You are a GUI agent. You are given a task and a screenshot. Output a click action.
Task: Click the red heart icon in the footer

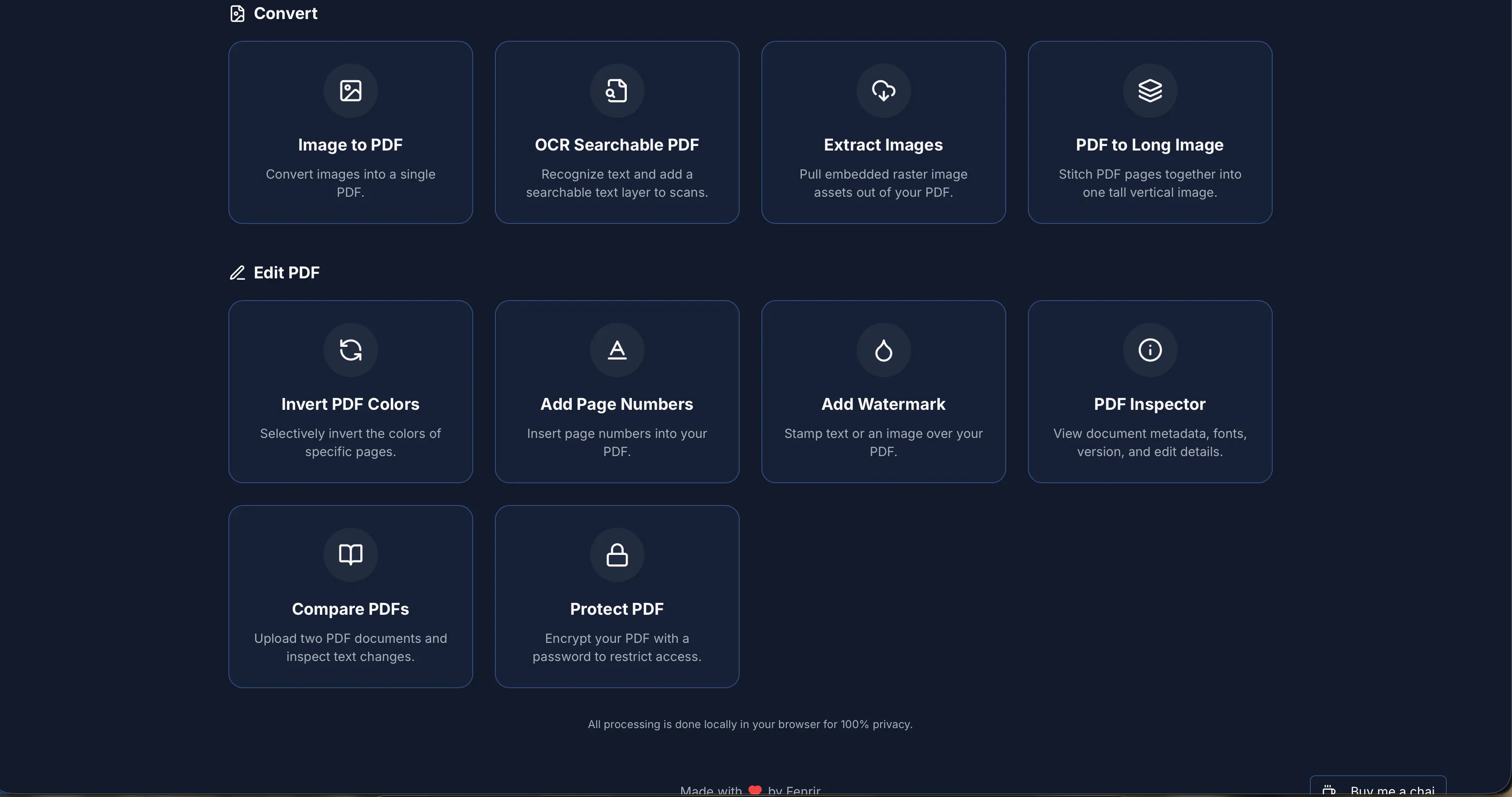[x=755, y=791]
